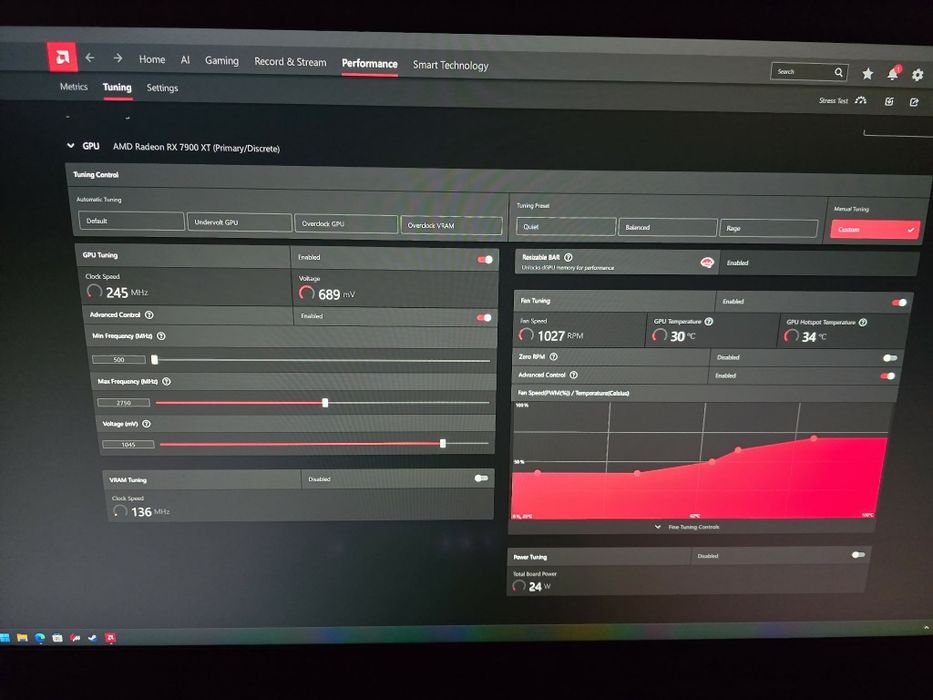This screenshot has height=700, width=933.
Task: Click Voltage slider handle
Action: coord(443,443)
